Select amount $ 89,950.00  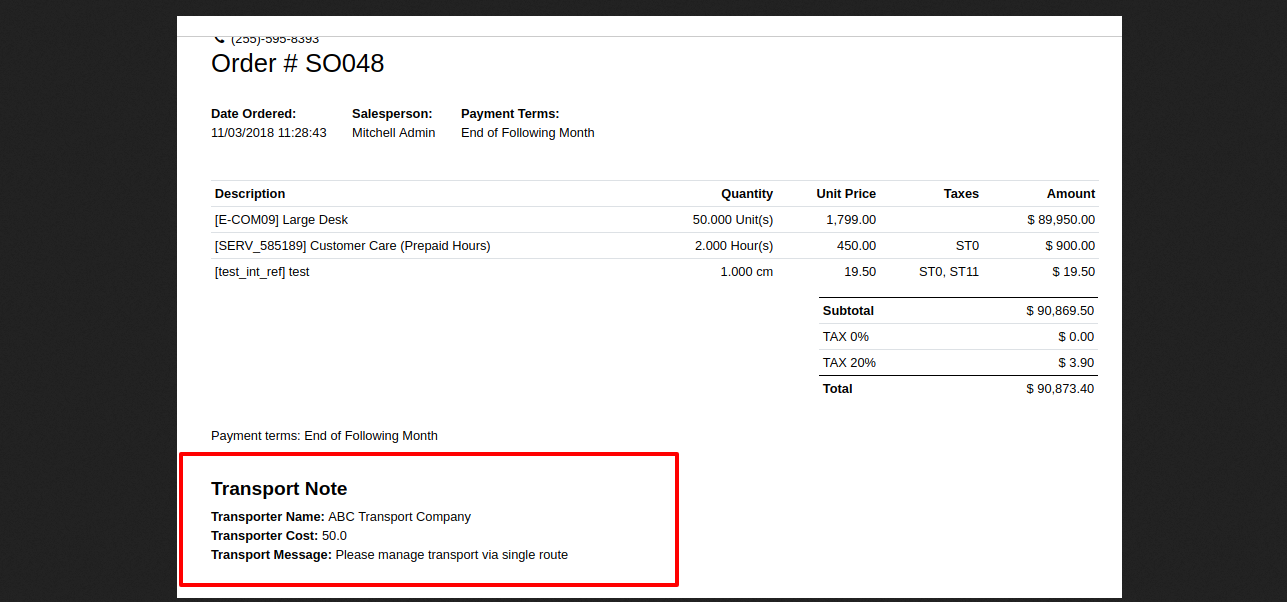point(1061,220)
